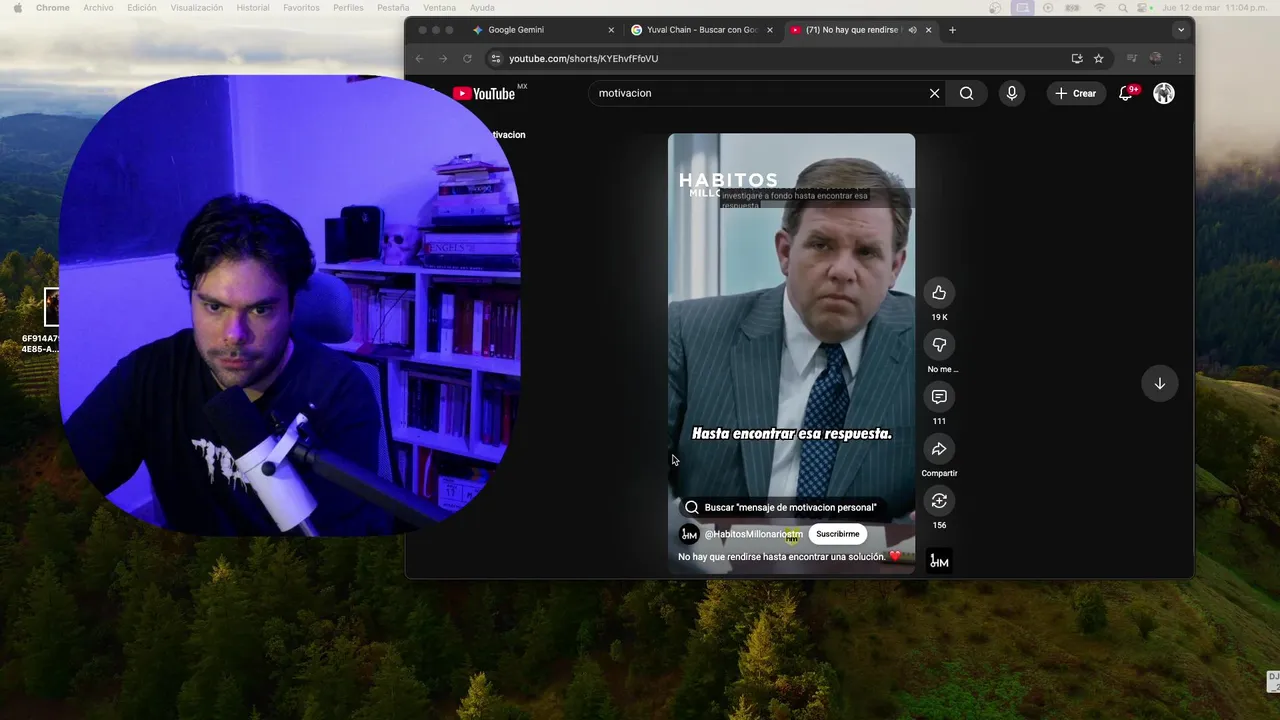Open Chrome profile avatar in toolbar
Viewport: 1280px width, 720px height.
1156,59
